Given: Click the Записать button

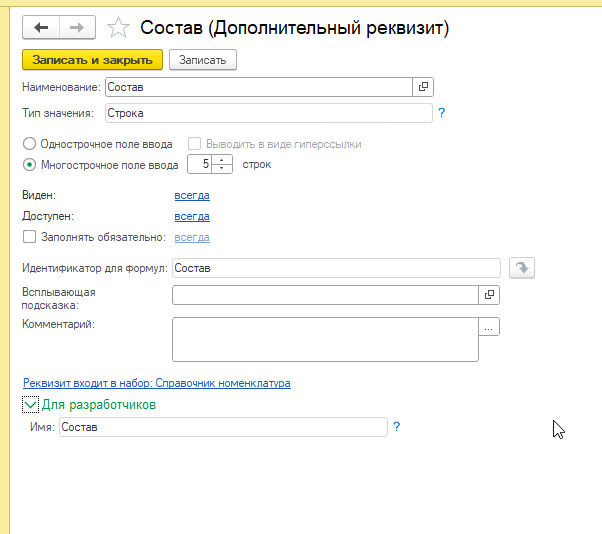Looking at the screenshot, I should coord(203,60).
